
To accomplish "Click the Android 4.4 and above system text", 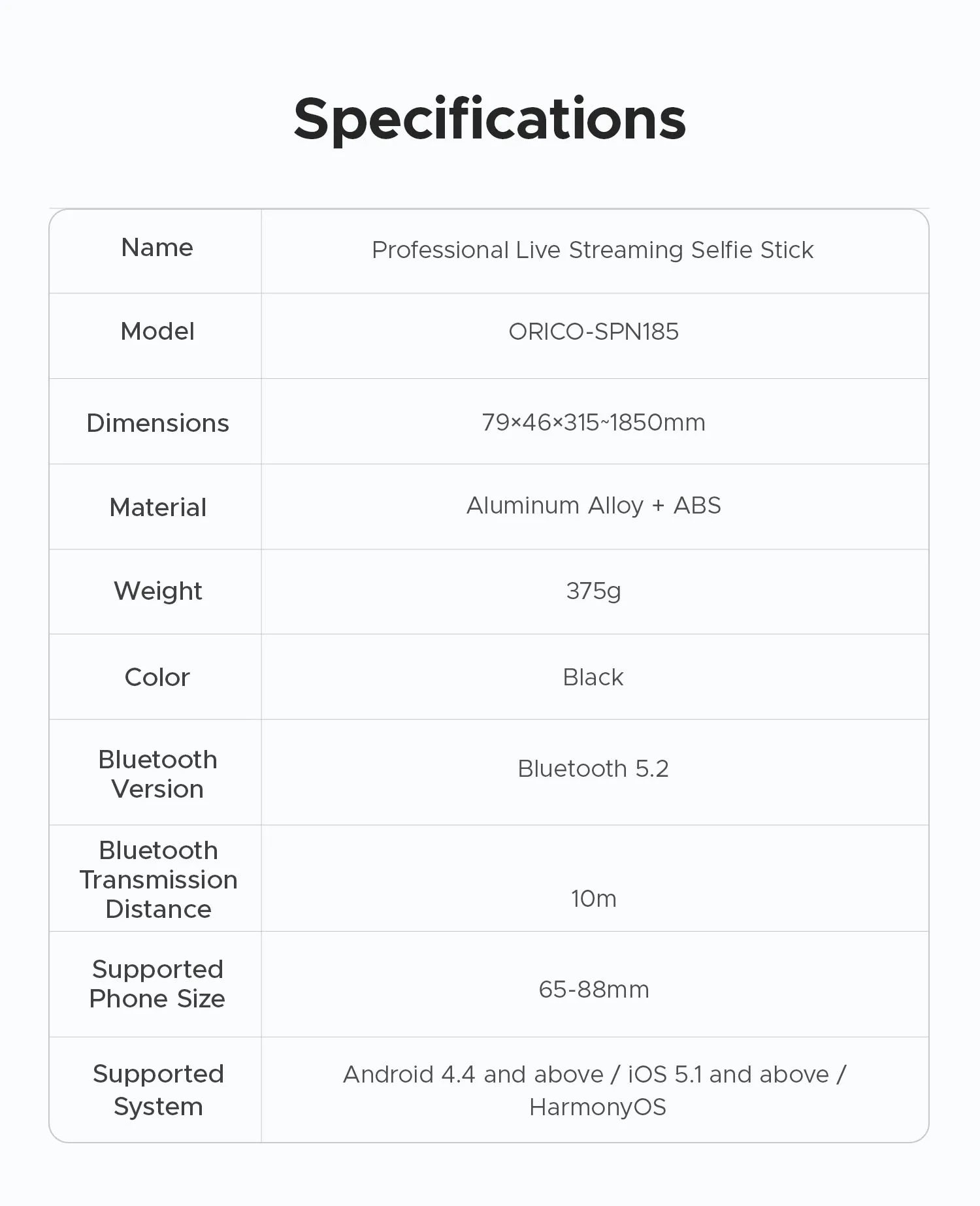I will [474, 1075].
